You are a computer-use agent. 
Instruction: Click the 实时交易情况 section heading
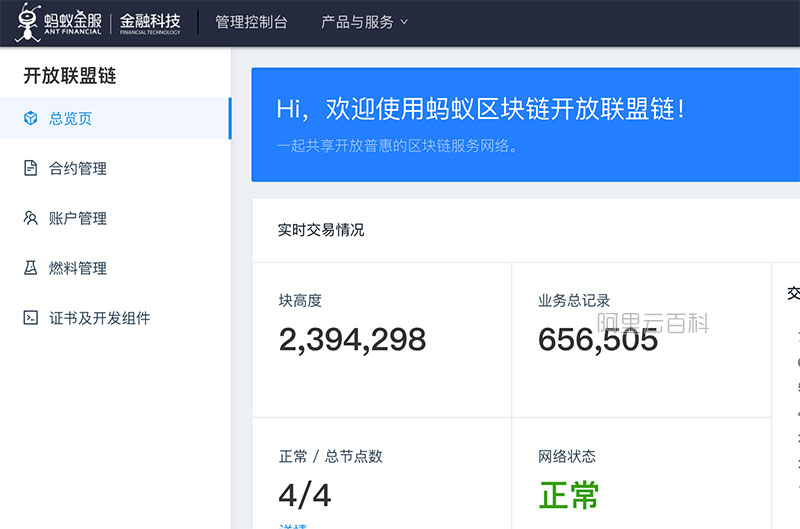[x=321, y=230]
